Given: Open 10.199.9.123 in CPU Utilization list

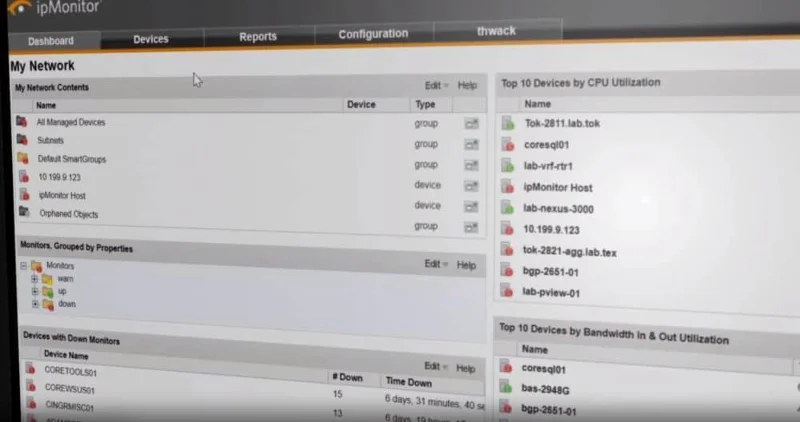Looking at the screenshot, I should point(552,230).
